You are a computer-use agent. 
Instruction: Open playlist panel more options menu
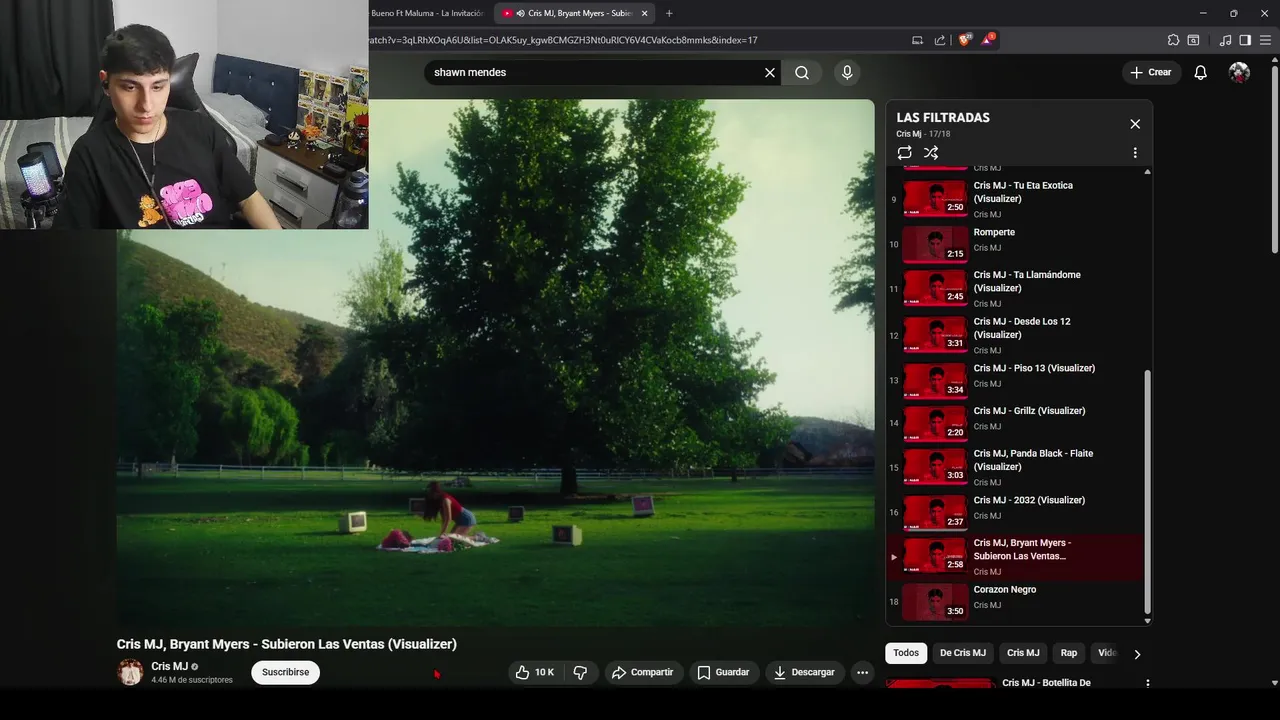(x=1135, y=153)
